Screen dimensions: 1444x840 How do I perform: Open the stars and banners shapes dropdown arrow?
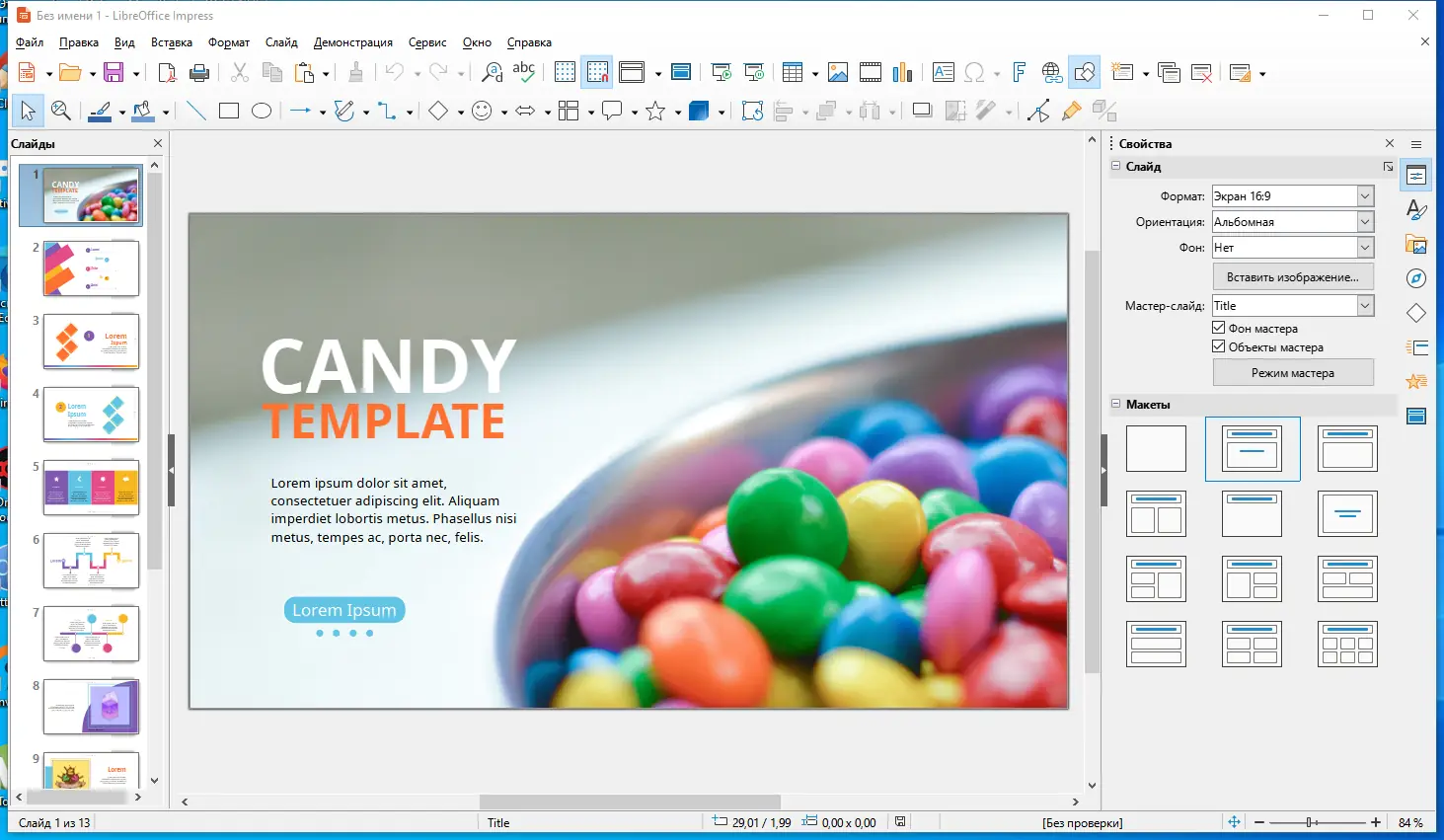[678, 112]
